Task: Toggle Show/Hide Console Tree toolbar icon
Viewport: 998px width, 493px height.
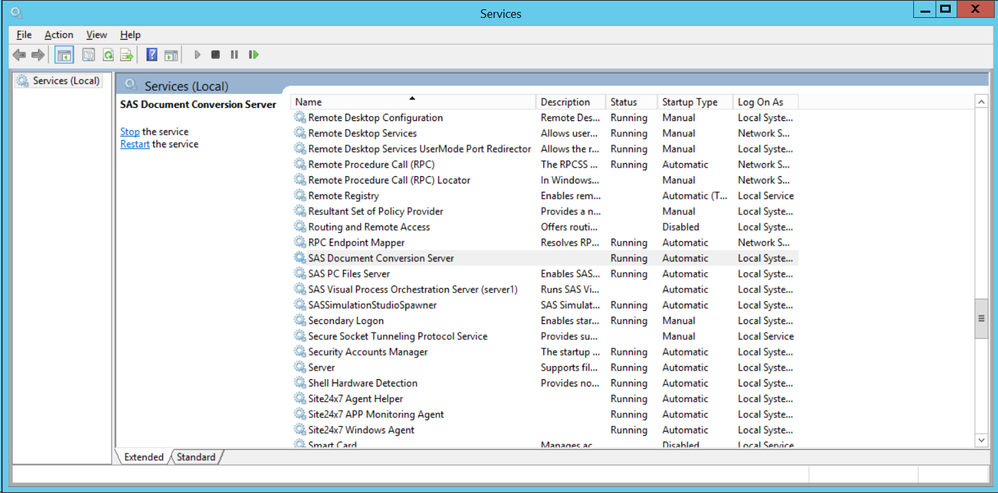Action: pyautogui.click(x=64, y=55)
